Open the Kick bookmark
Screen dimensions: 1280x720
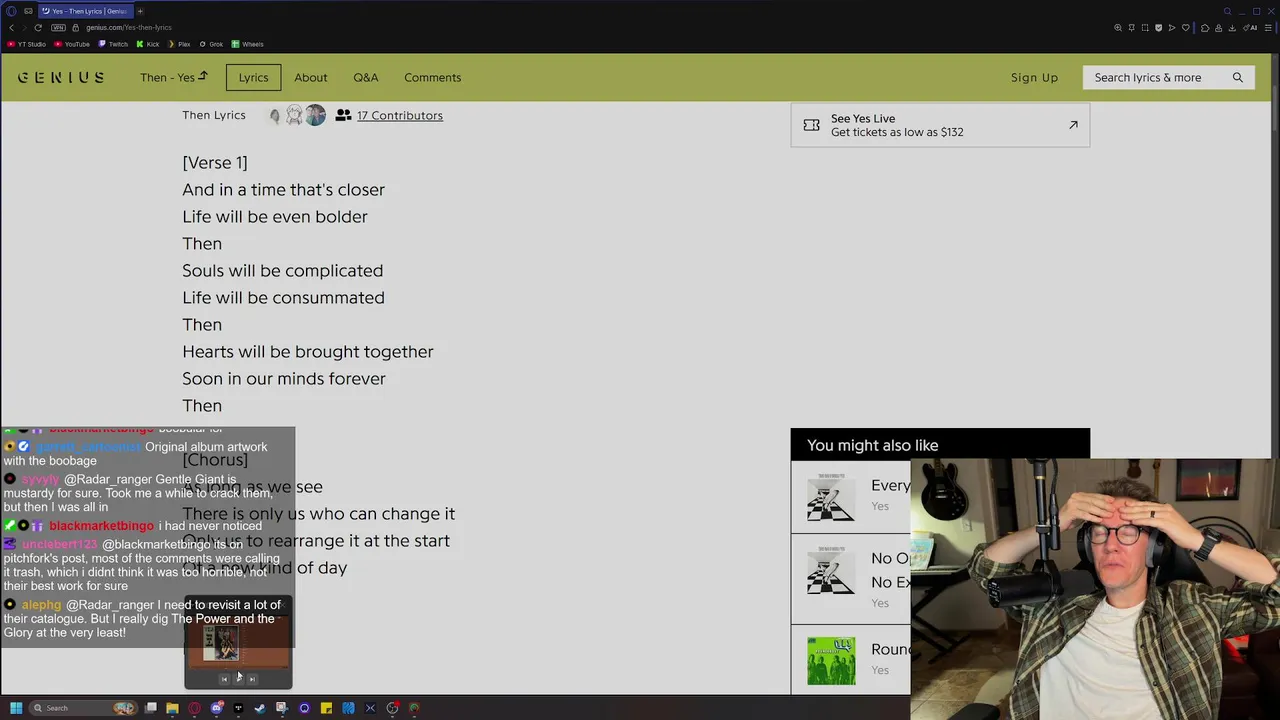coord(147,44)
